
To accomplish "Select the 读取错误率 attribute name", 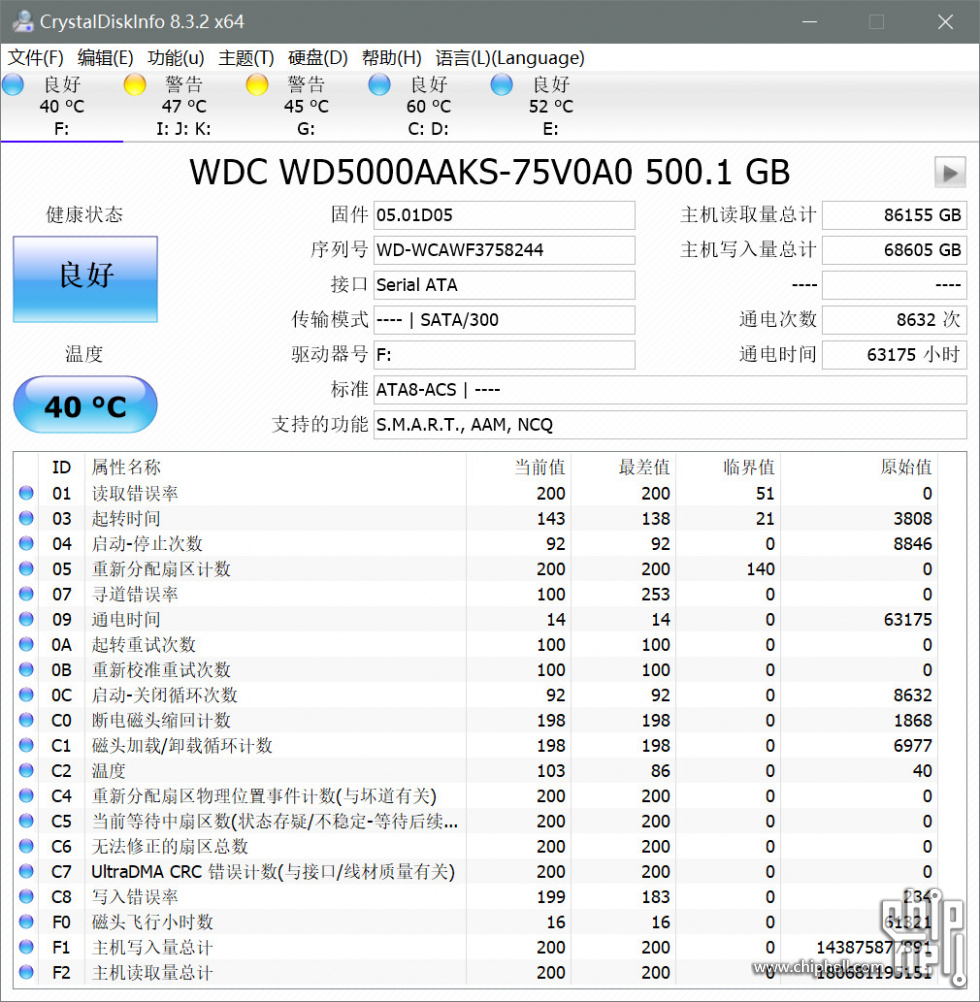I will 135,493.
